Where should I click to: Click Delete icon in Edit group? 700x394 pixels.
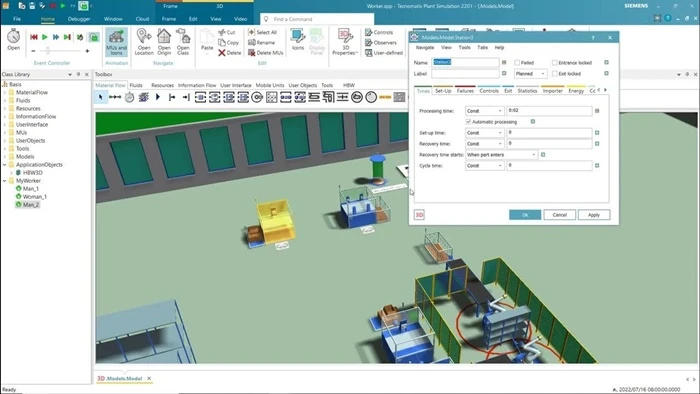[229, 53]
